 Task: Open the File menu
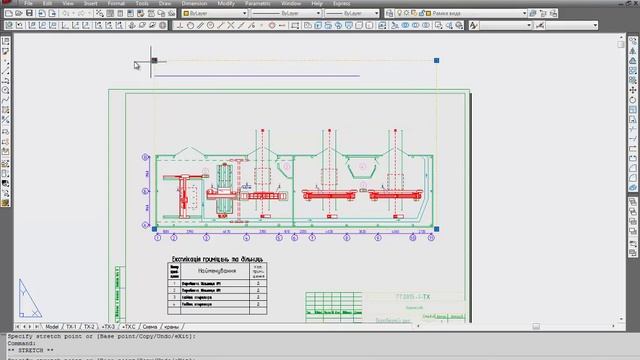[28, 3]
